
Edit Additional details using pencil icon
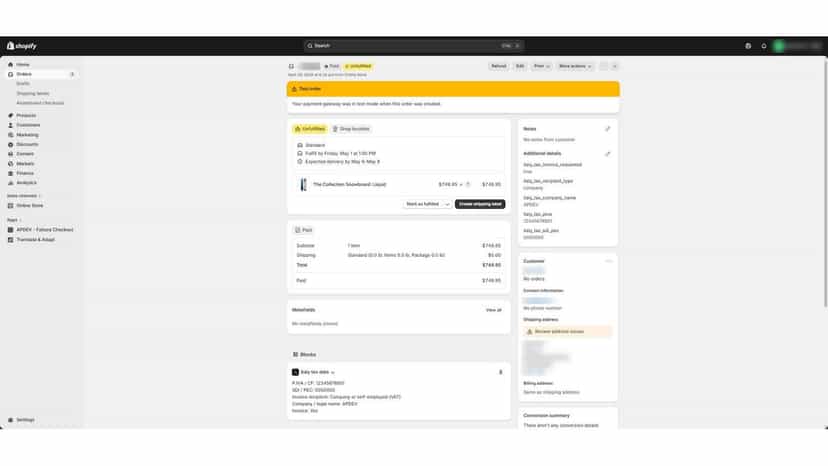click(608, 154)
